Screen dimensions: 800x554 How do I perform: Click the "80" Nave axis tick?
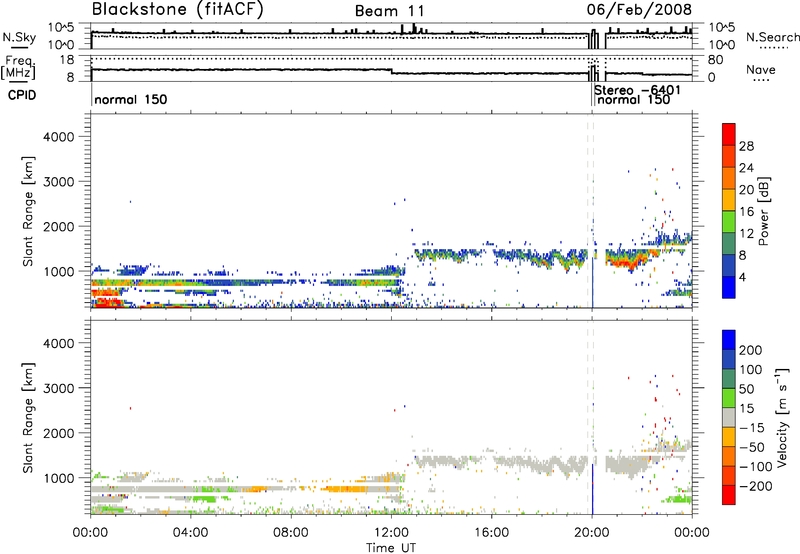pos(715,60)
